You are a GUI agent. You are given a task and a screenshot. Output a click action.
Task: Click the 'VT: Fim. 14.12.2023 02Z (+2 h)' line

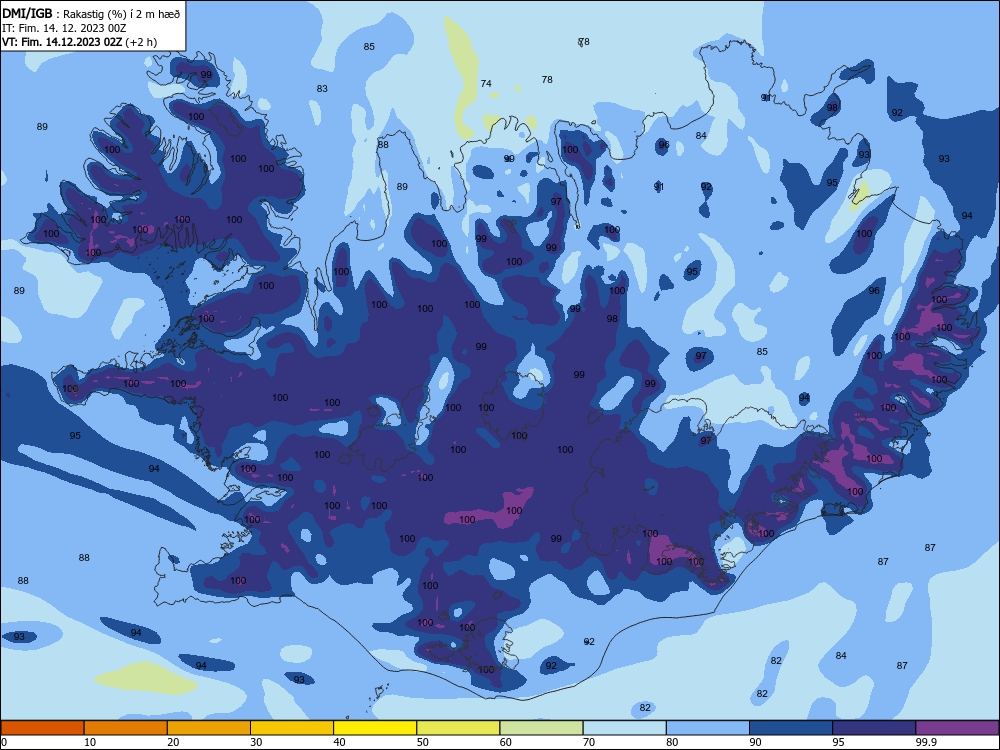click(79, 42)
